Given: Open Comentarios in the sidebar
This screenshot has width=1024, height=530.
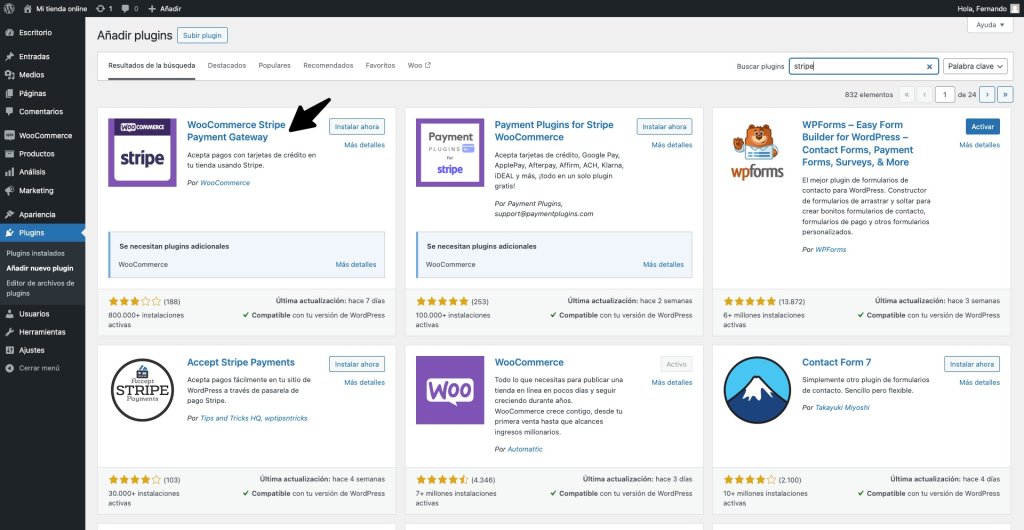Looking at the screenshot, I should [42, 112].
